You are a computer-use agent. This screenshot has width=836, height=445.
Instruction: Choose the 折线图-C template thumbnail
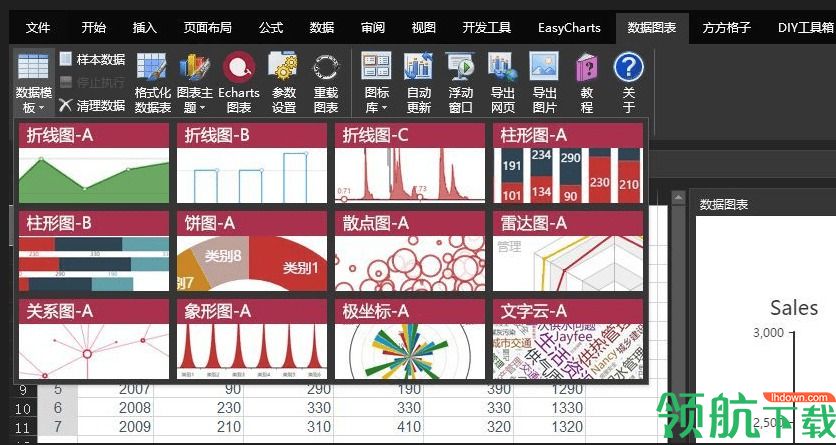(410, 163)
